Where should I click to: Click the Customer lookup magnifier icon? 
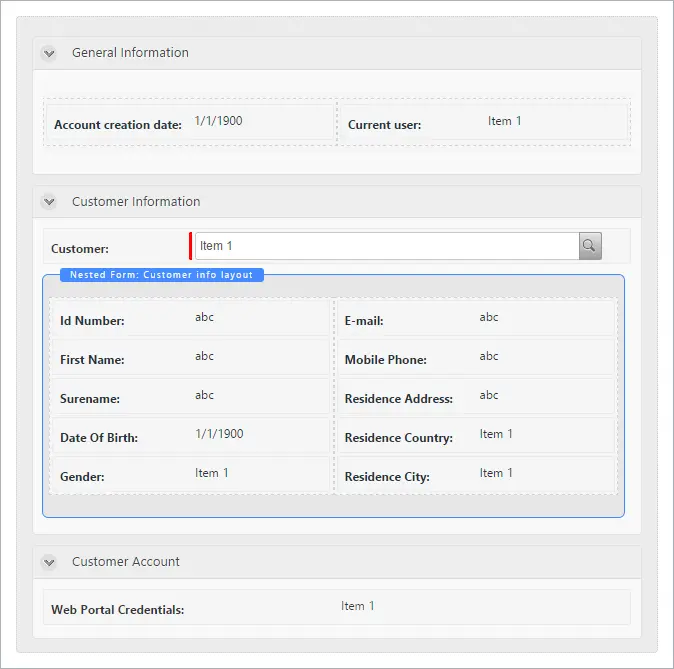tap(590, 246)
